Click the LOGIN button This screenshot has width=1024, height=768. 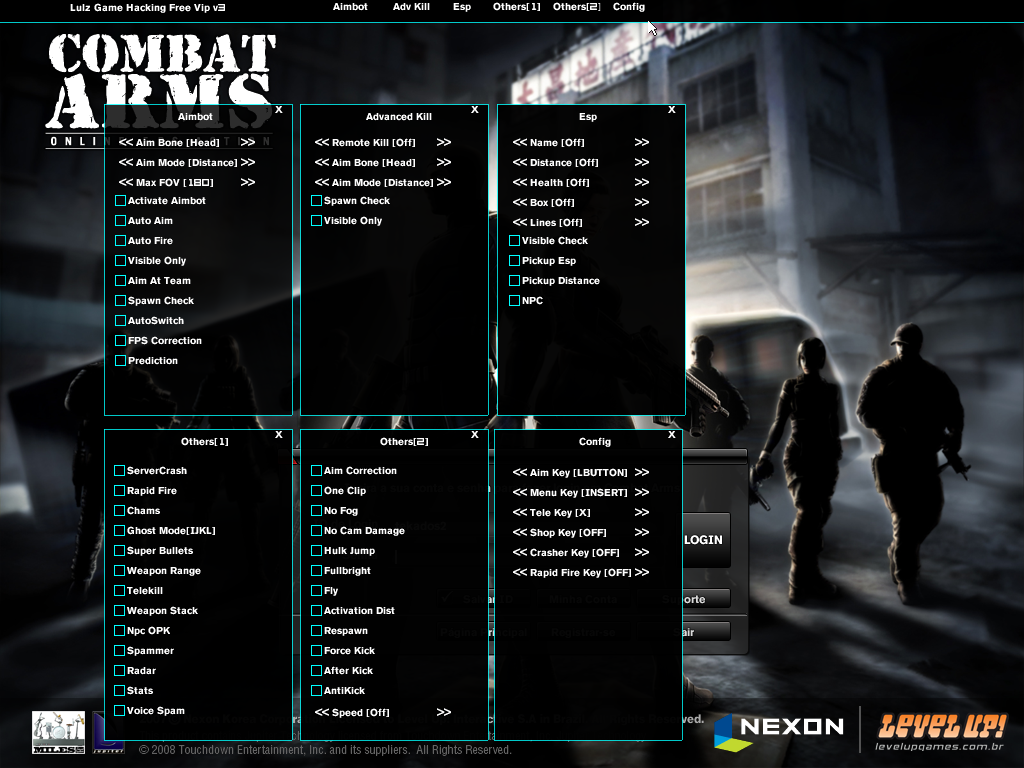[707, 539]
